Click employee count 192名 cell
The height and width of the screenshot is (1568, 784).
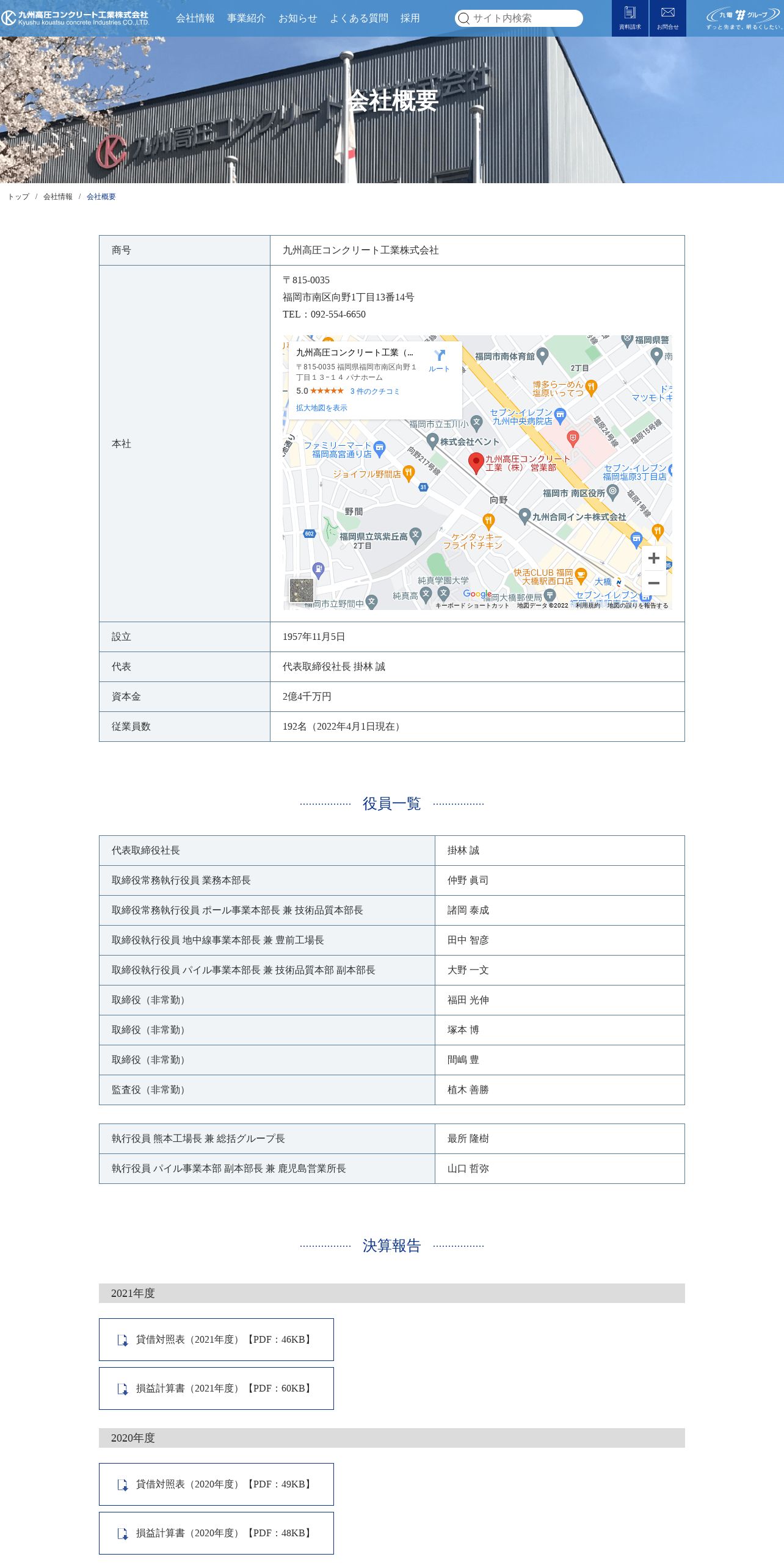[x=477, y=727]
